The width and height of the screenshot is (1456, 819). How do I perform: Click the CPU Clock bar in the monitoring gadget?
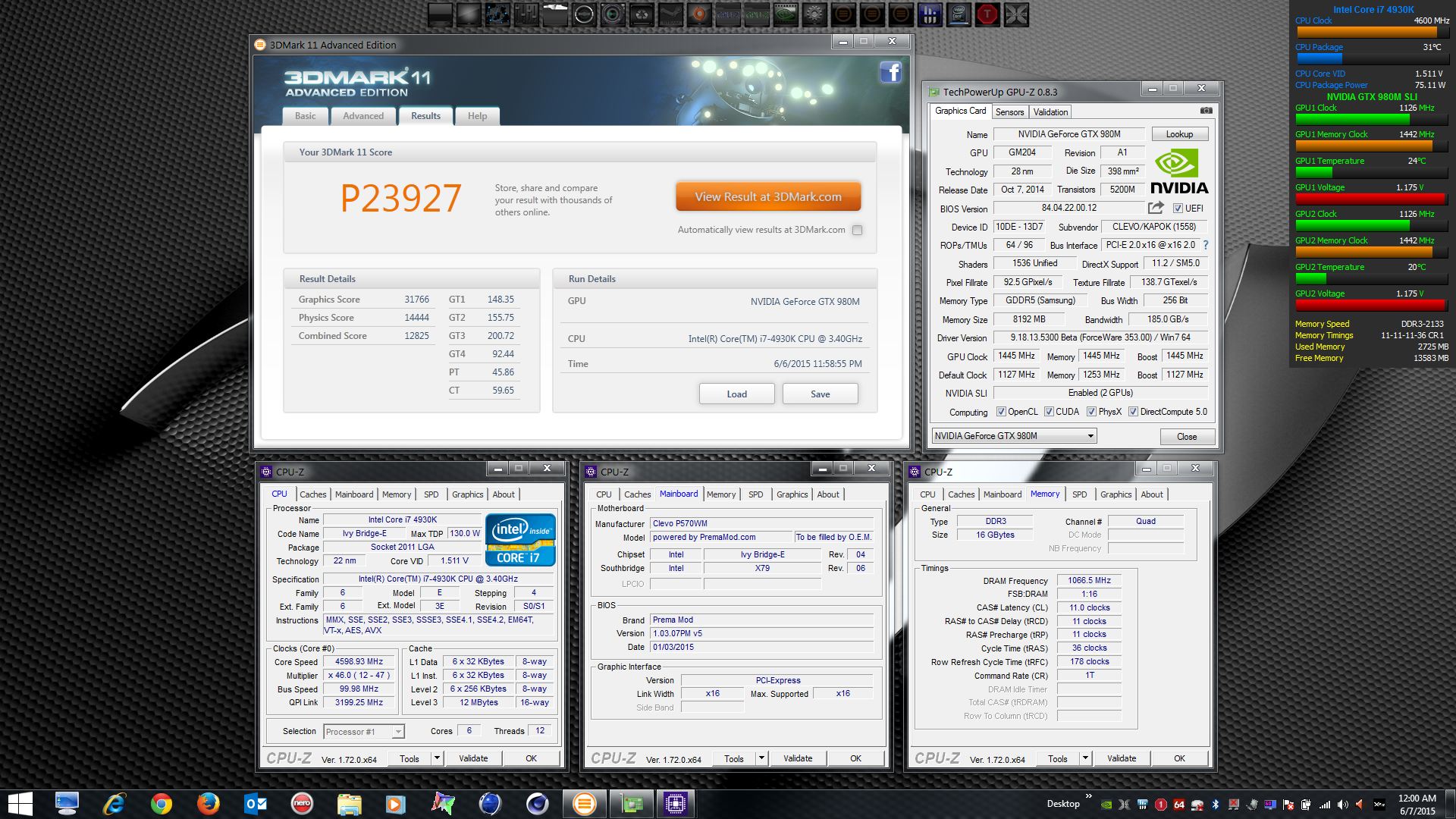(x=1371, y=32)
